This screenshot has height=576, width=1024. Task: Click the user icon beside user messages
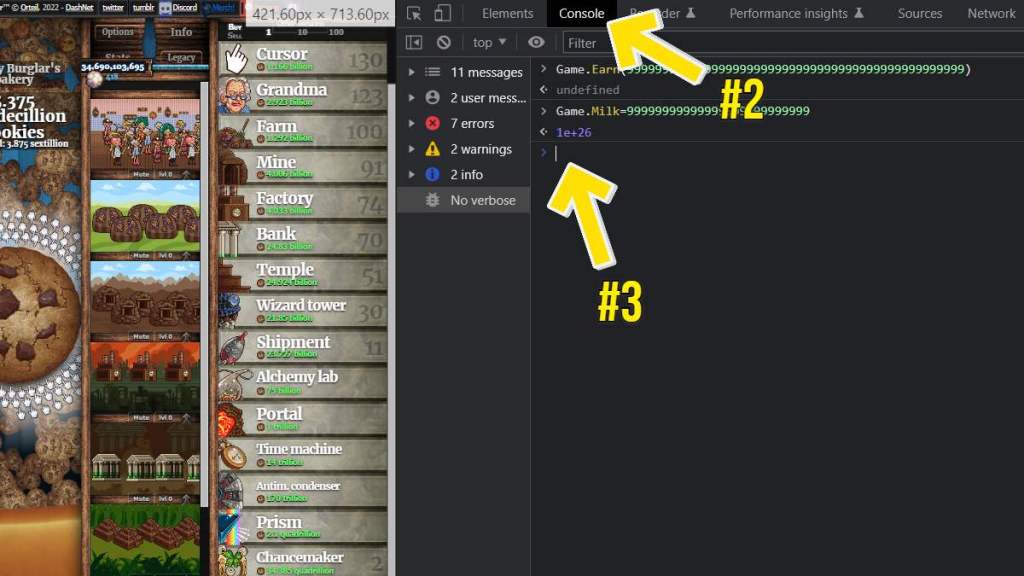(x=432, y=97)
